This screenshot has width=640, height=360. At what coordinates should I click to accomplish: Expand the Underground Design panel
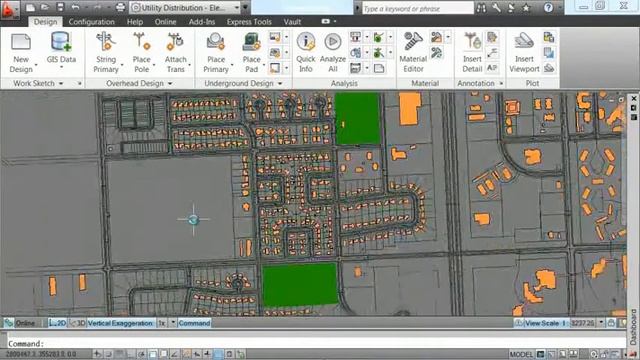[x=280, y=83]
